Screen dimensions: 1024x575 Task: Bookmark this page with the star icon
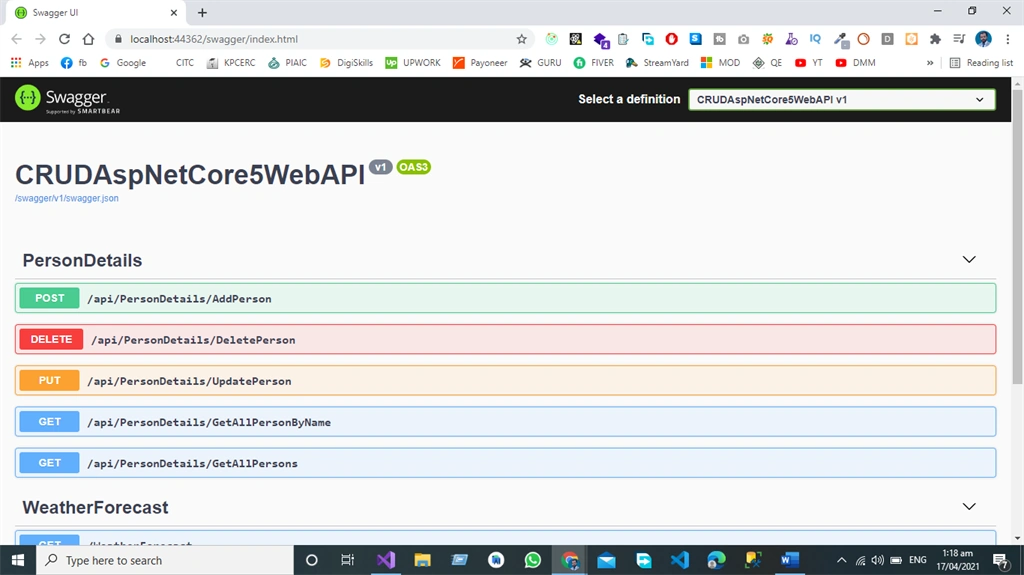pyautogui.click(x=521, y=39)
